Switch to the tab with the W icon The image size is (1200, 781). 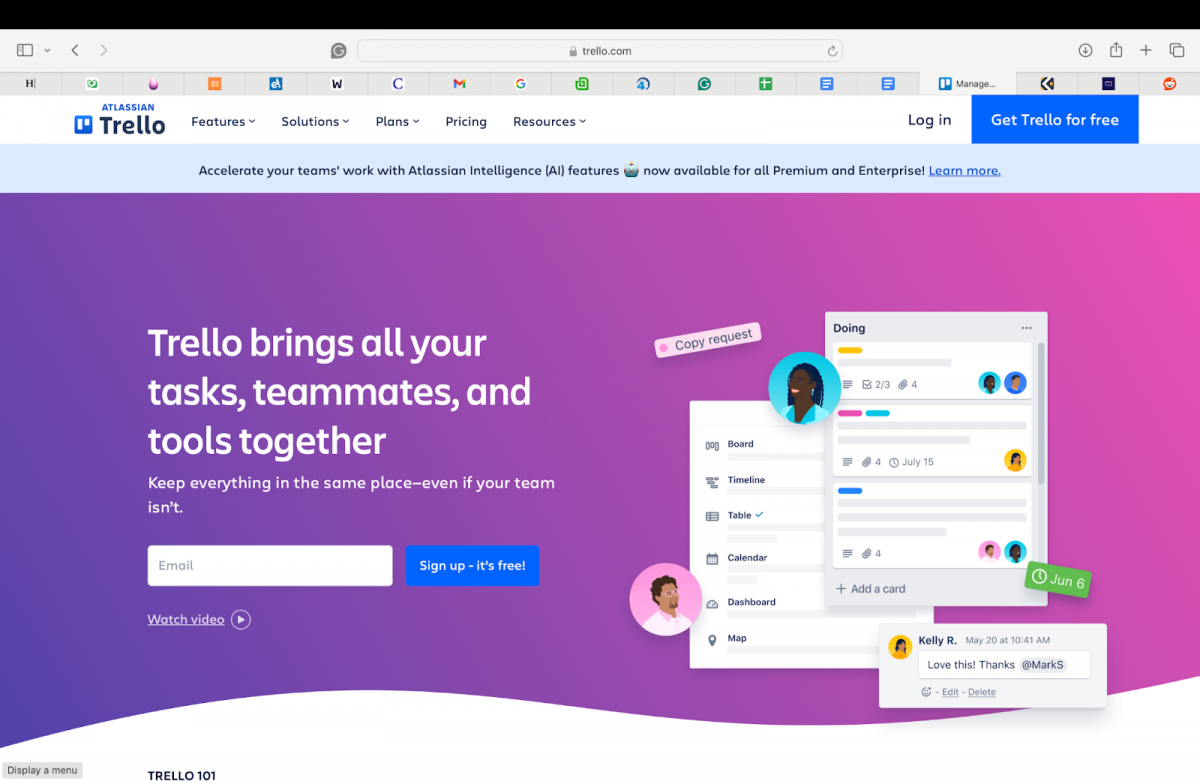[337, 84]
